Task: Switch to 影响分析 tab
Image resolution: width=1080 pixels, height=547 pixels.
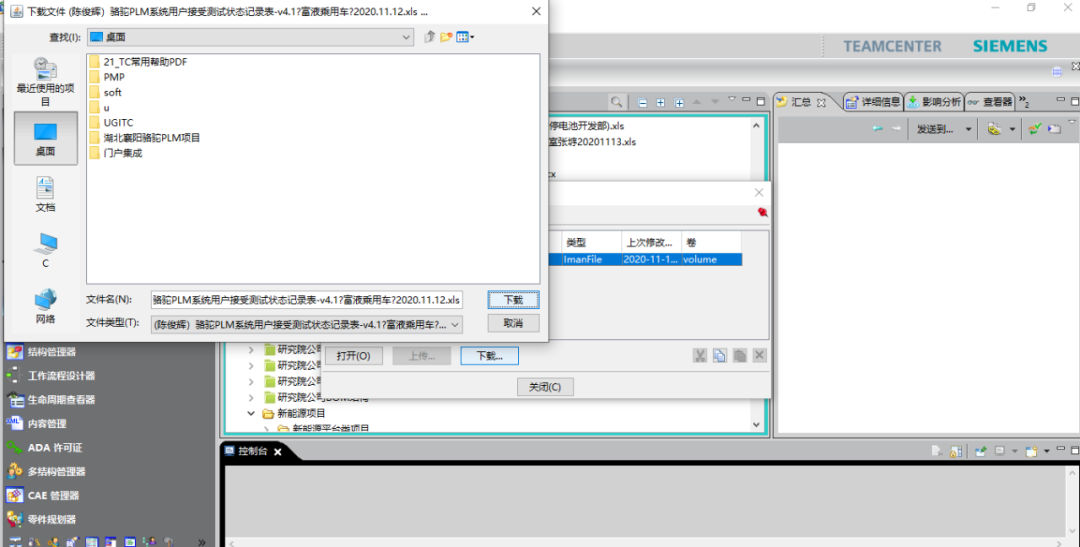Action: [x=933, y=102]
